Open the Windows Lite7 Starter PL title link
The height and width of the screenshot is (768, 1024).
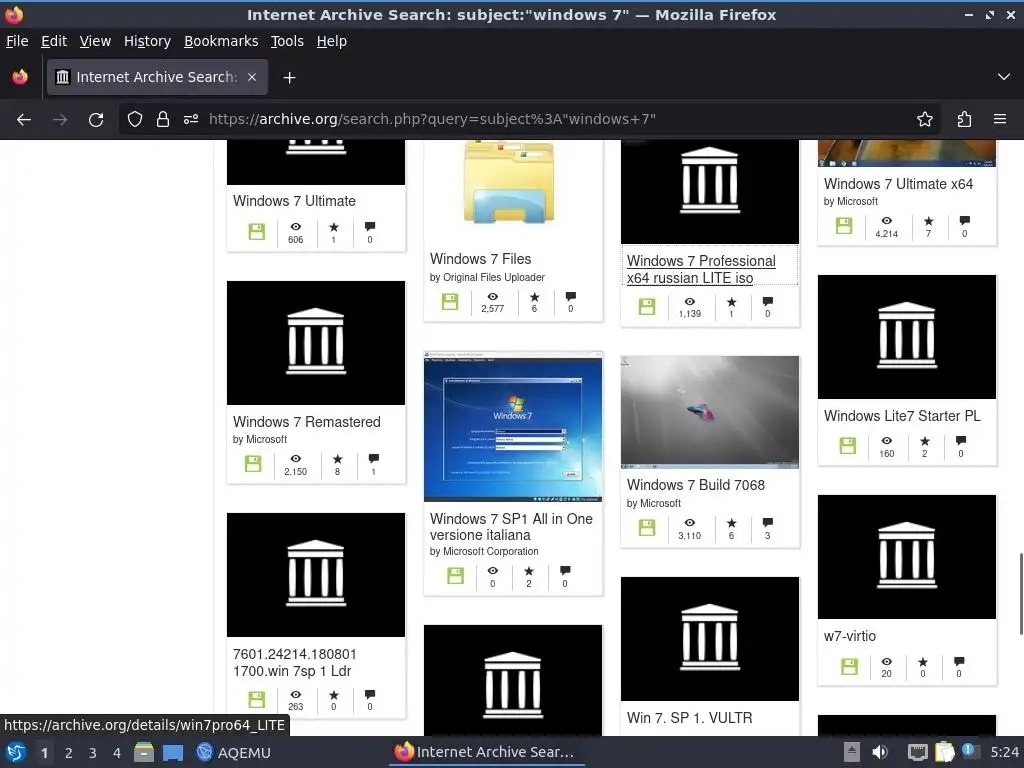903,416
